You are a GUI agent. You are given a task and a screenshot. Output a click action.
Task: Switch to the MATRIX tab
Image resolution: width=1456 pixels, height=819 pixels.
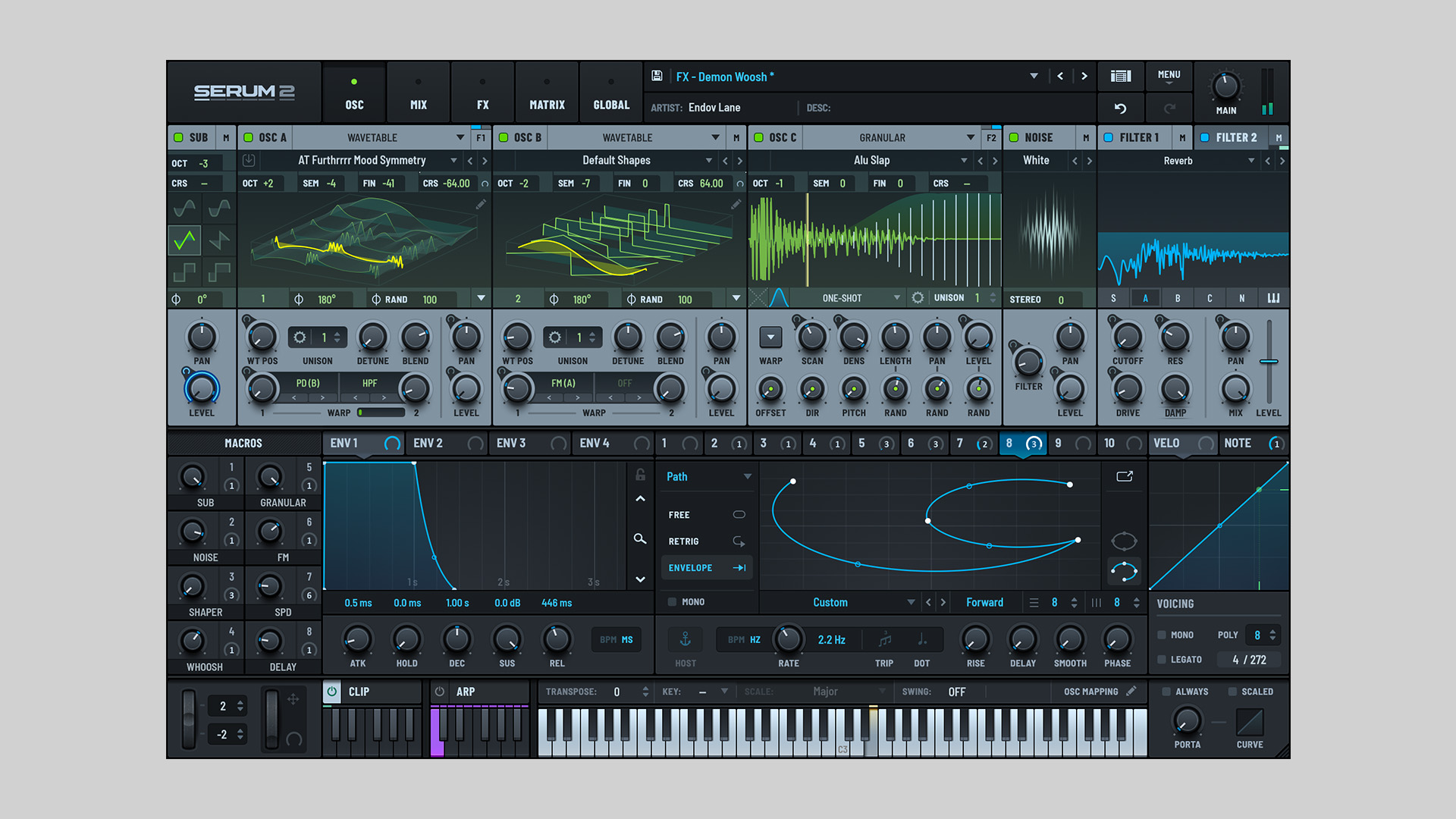tap(547, 93)
